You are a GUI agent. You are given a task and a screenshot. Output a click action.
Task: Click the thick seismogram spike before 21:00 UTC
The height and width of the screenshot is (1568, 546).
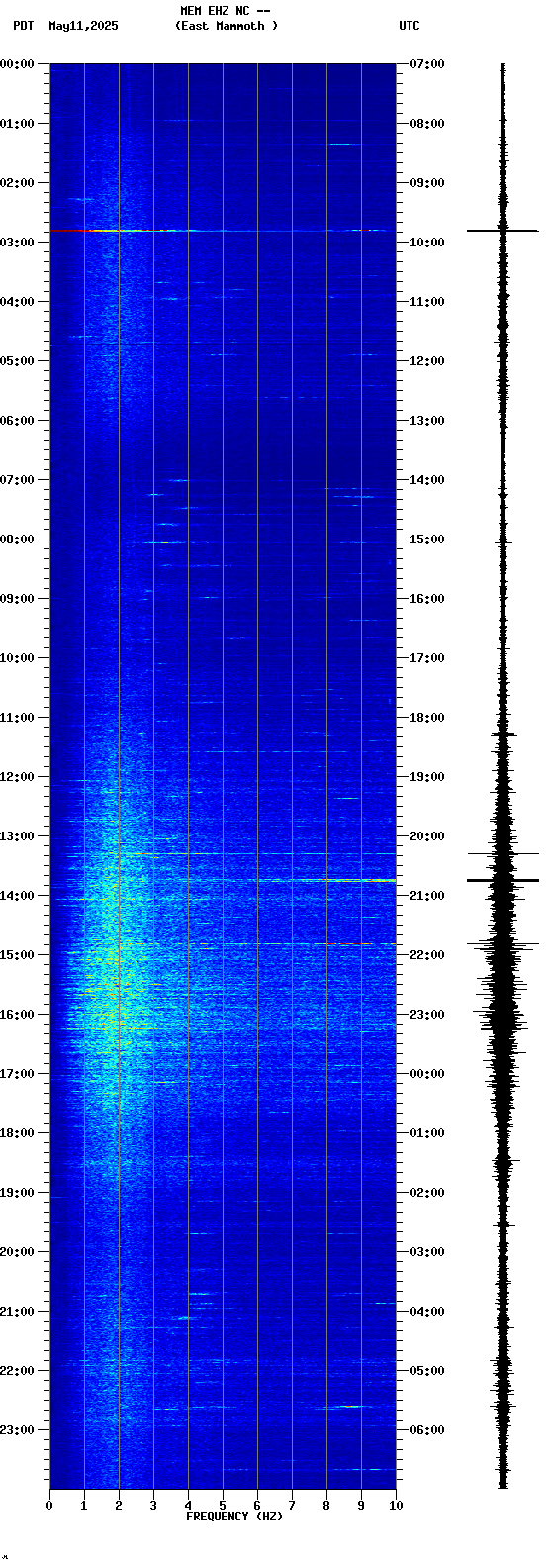click(x=502, y=880)
